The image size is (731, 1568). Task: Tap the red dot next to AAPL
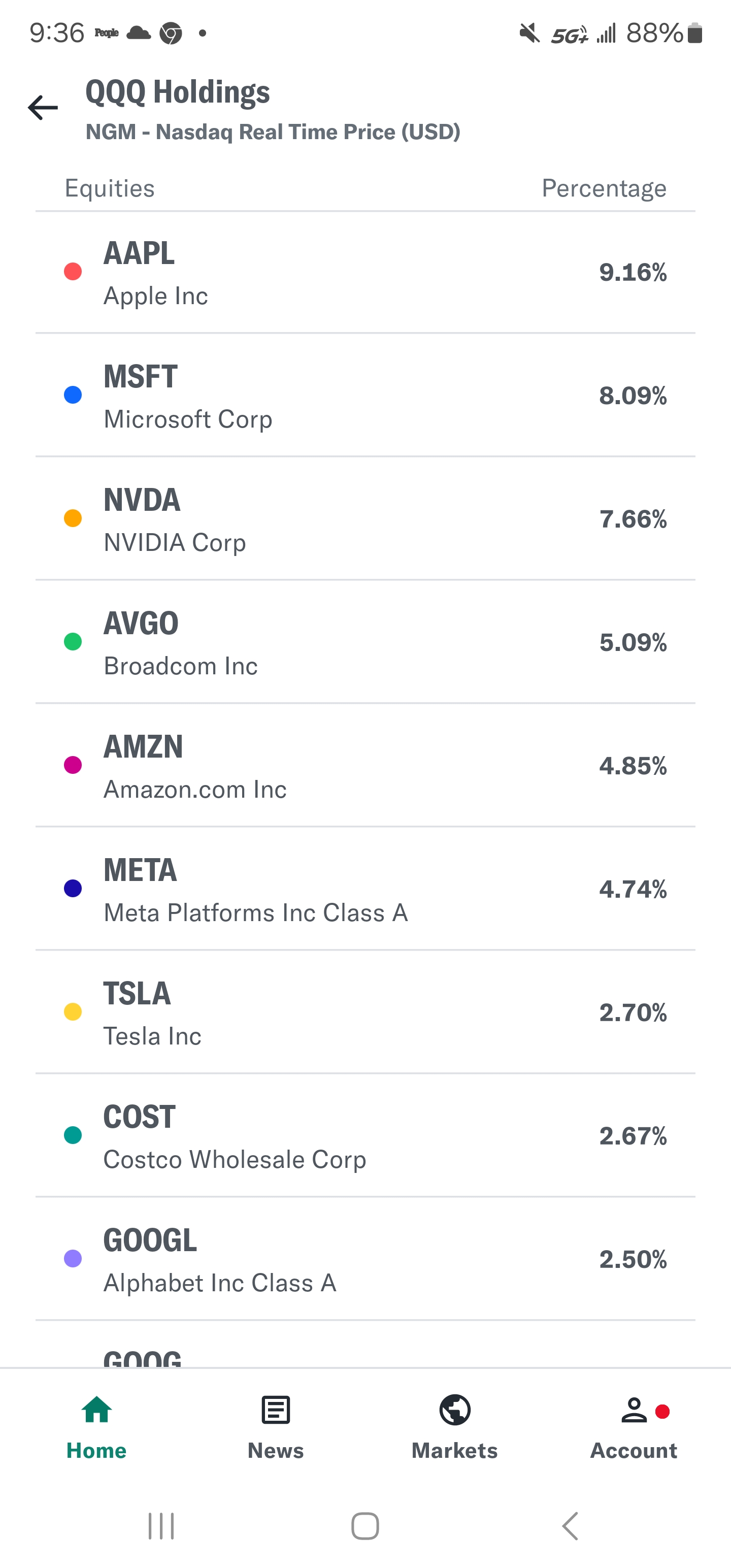coord(73,272)
